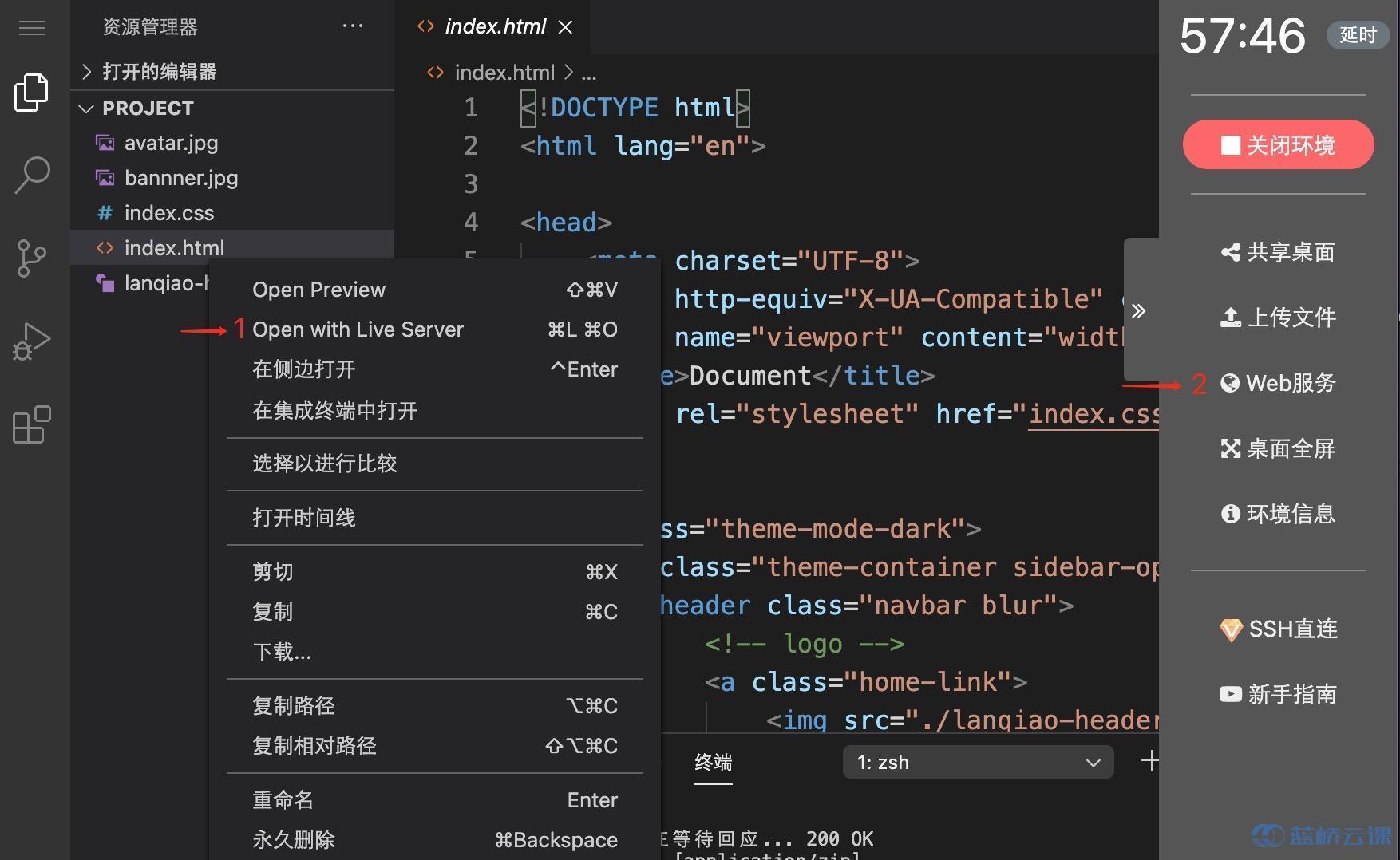Click the 57:46 countdown timer
The height and width of the screenshot is (860, 1400).
click(x=1243, y=36)
